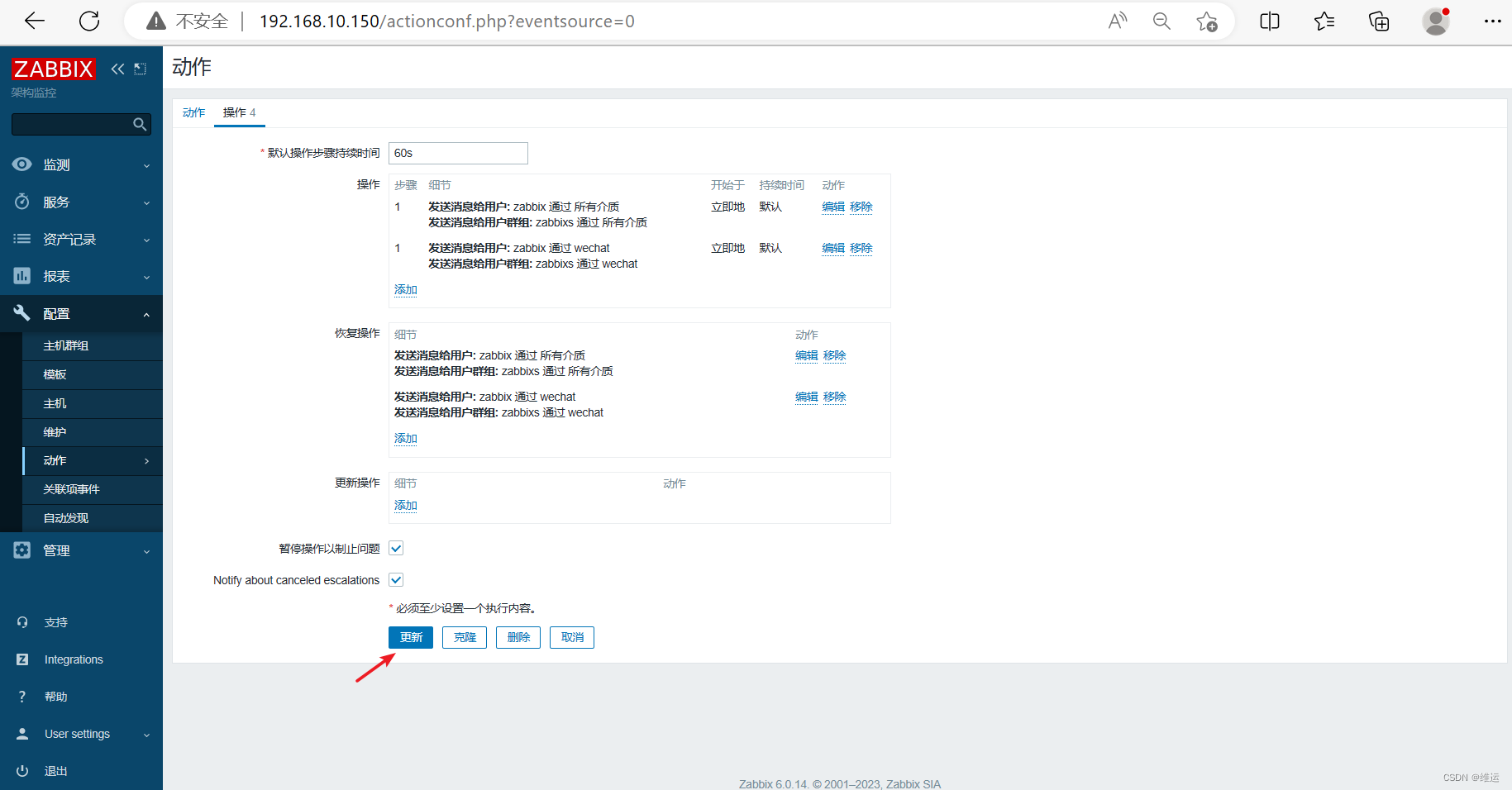Switch to the 动作 tab
Viewport: 1512px width, 790px height.
tap(193, 112)
